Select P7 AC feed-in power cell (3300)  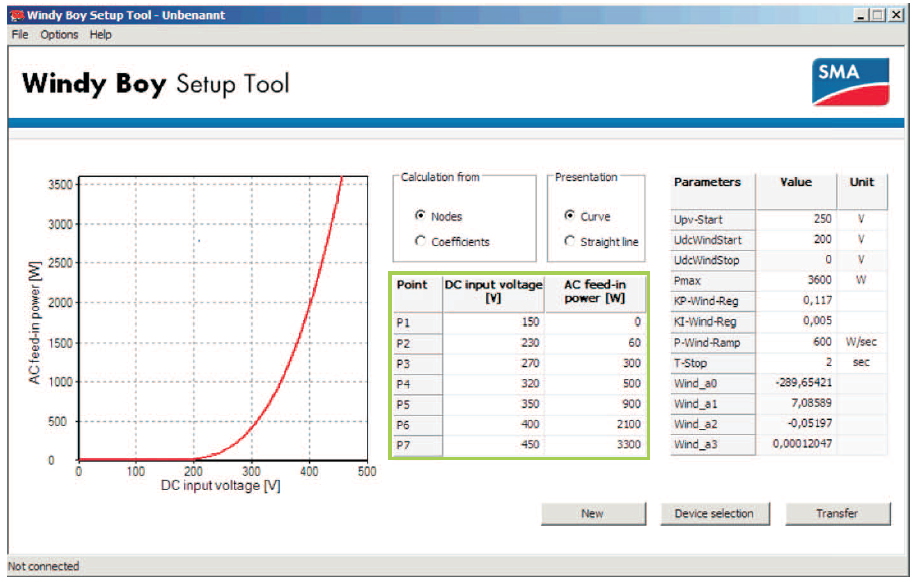(x=595, y=445)
